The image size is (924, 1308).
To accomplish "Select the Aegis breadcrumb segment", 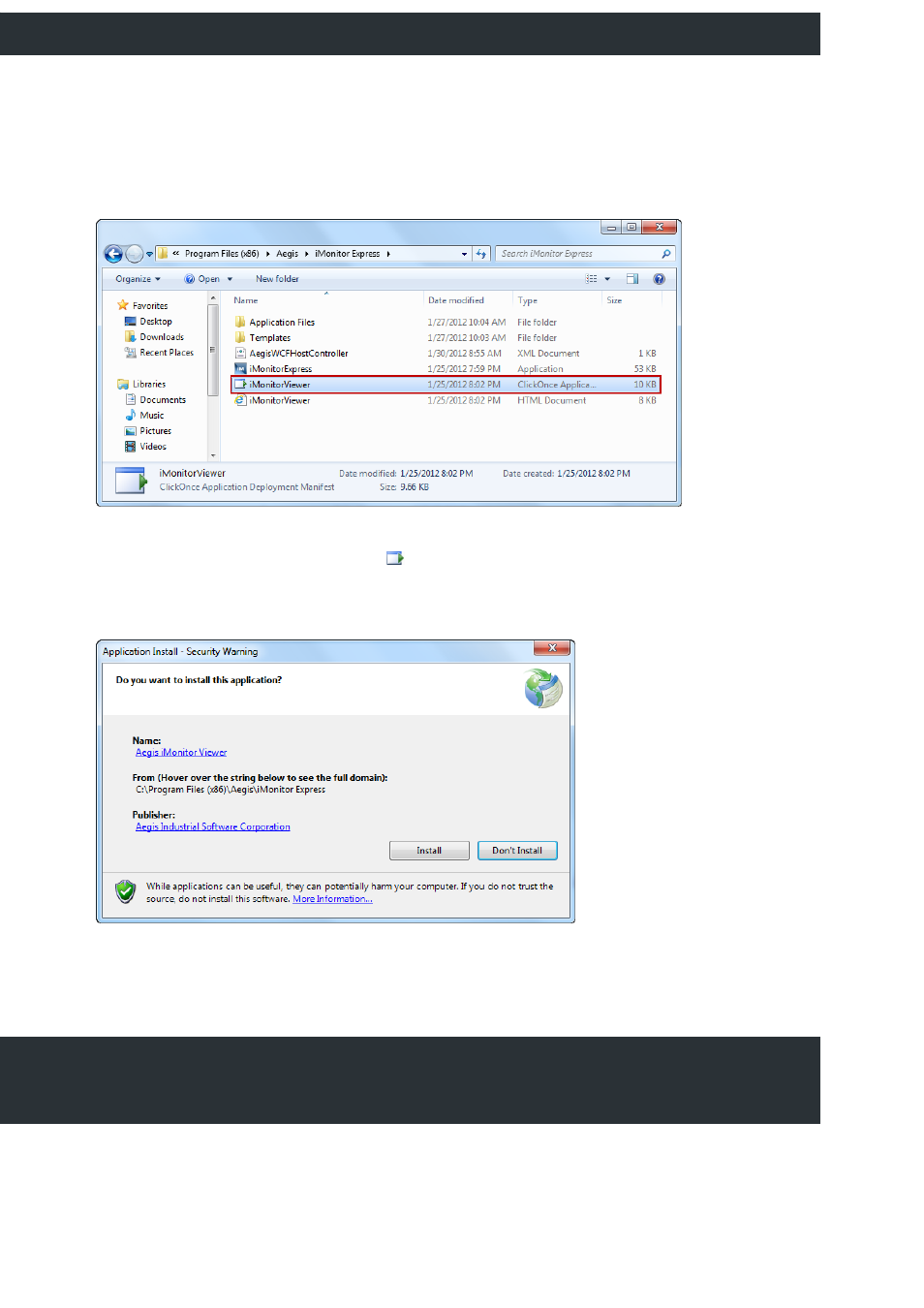I will pos(287,254).
